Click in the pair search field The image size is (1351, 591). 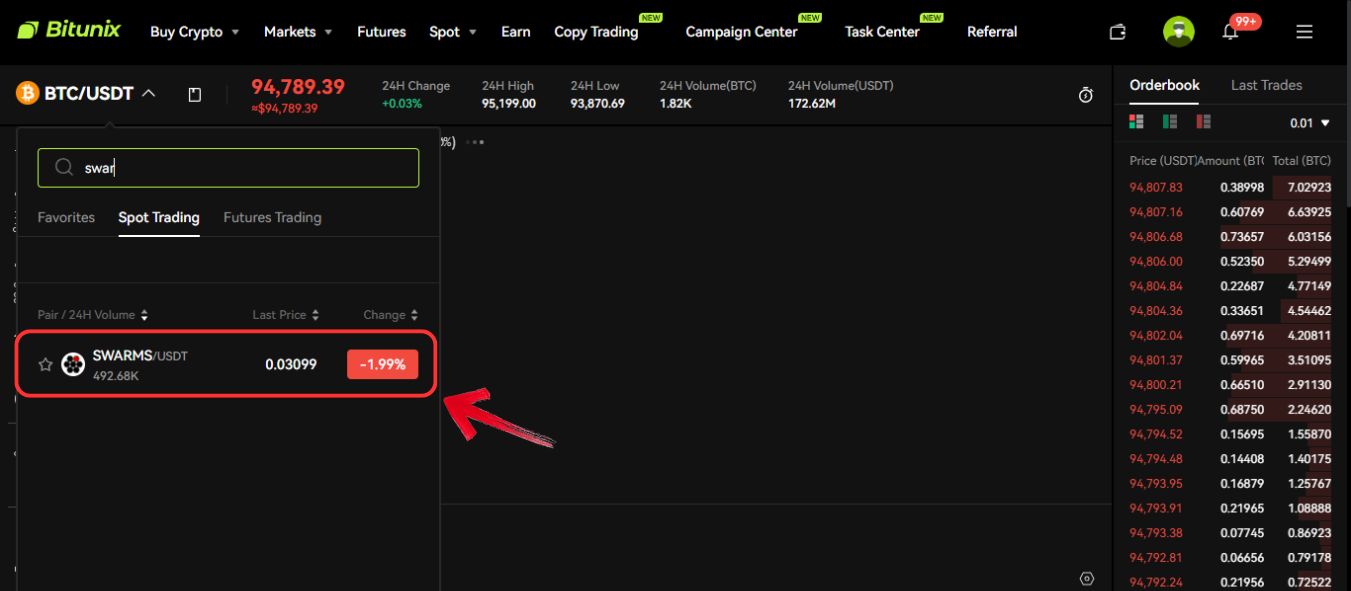(228, 168)
